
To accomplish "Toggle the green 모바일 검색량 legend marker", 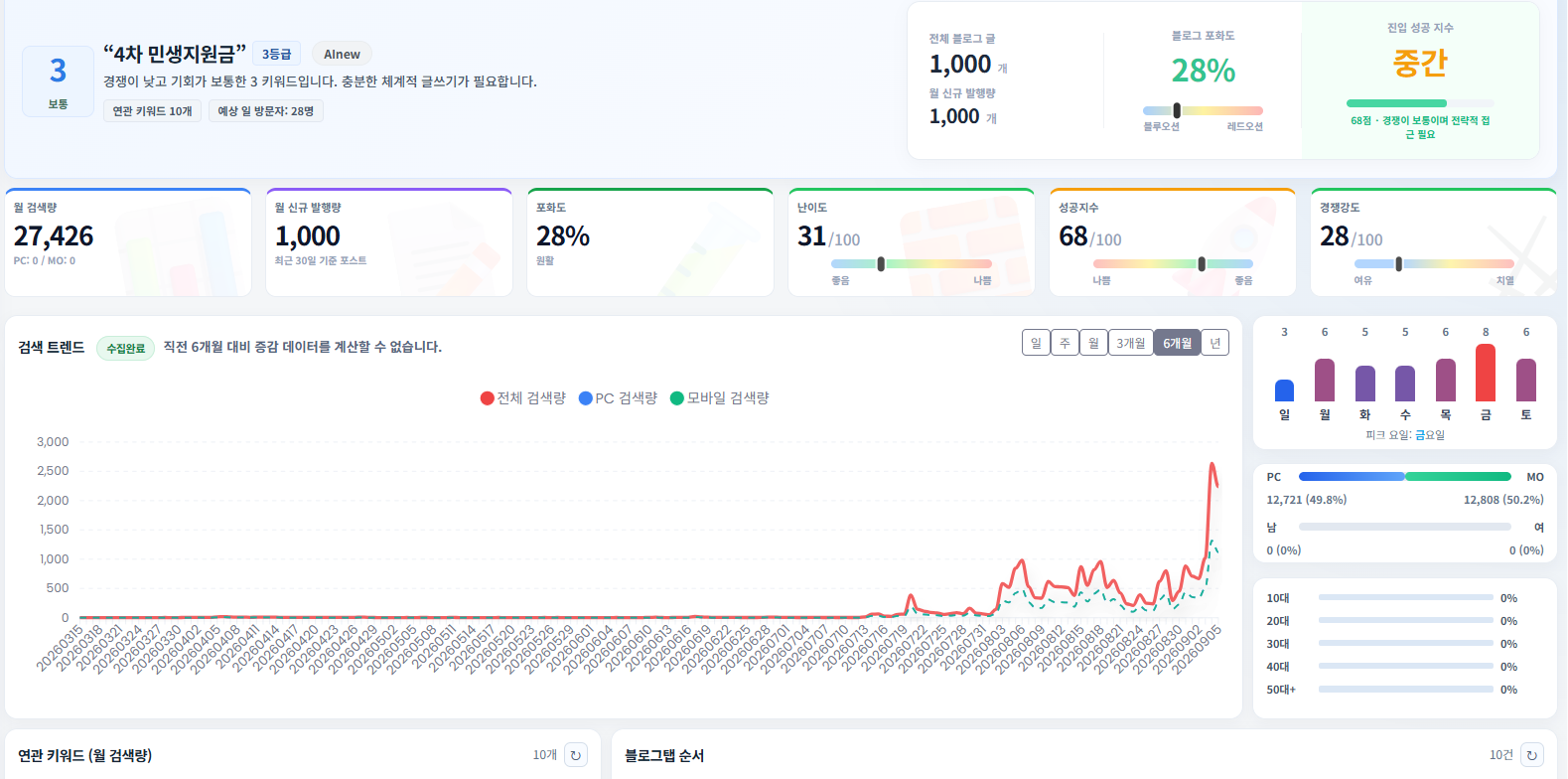I will tap(677, 398).
